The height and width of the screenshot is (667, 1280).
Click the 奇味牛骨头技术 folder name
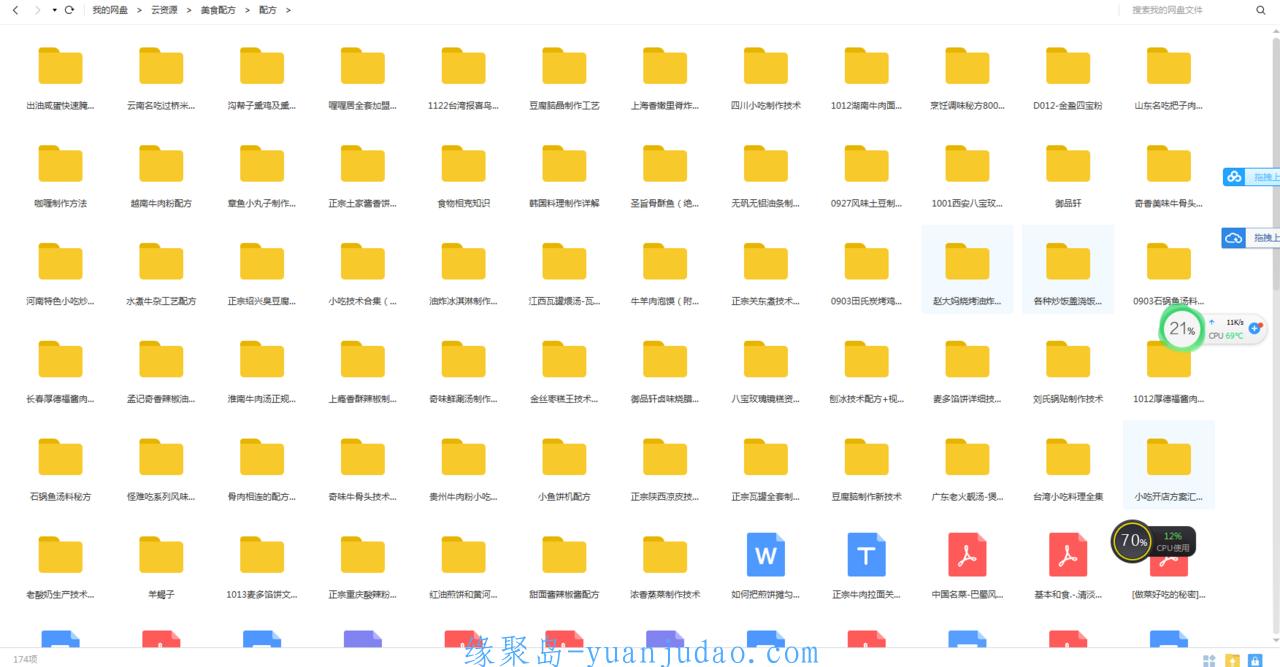(x=363, y=497)
